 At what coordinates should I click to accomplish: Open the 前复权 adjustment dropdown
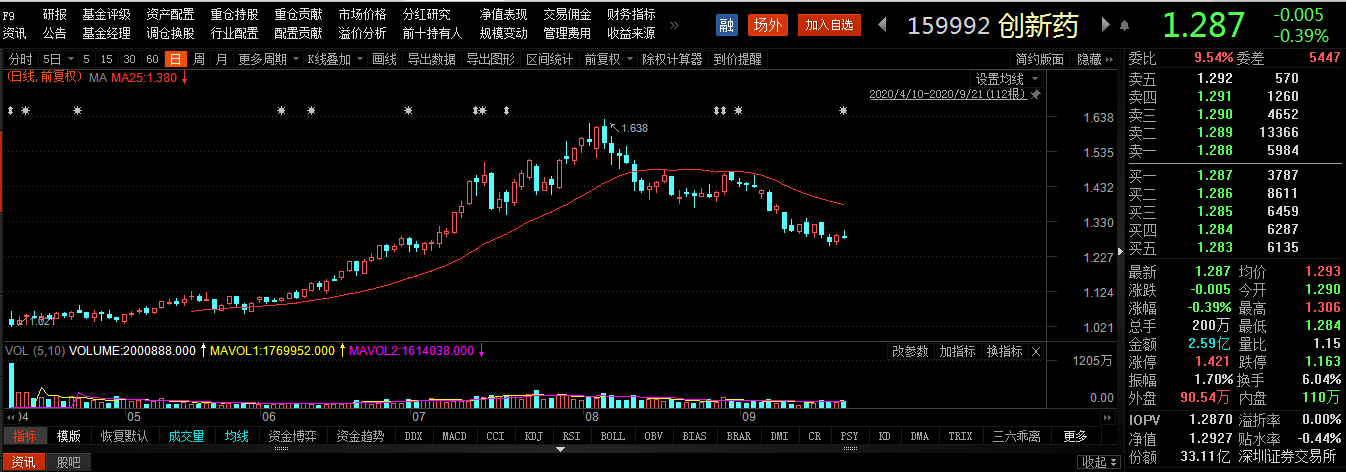[630, 60]
